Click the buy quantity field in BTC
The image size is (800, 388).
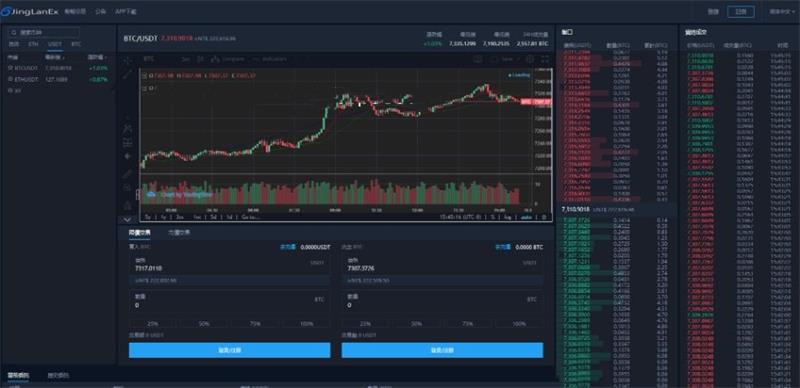point(229,301)
